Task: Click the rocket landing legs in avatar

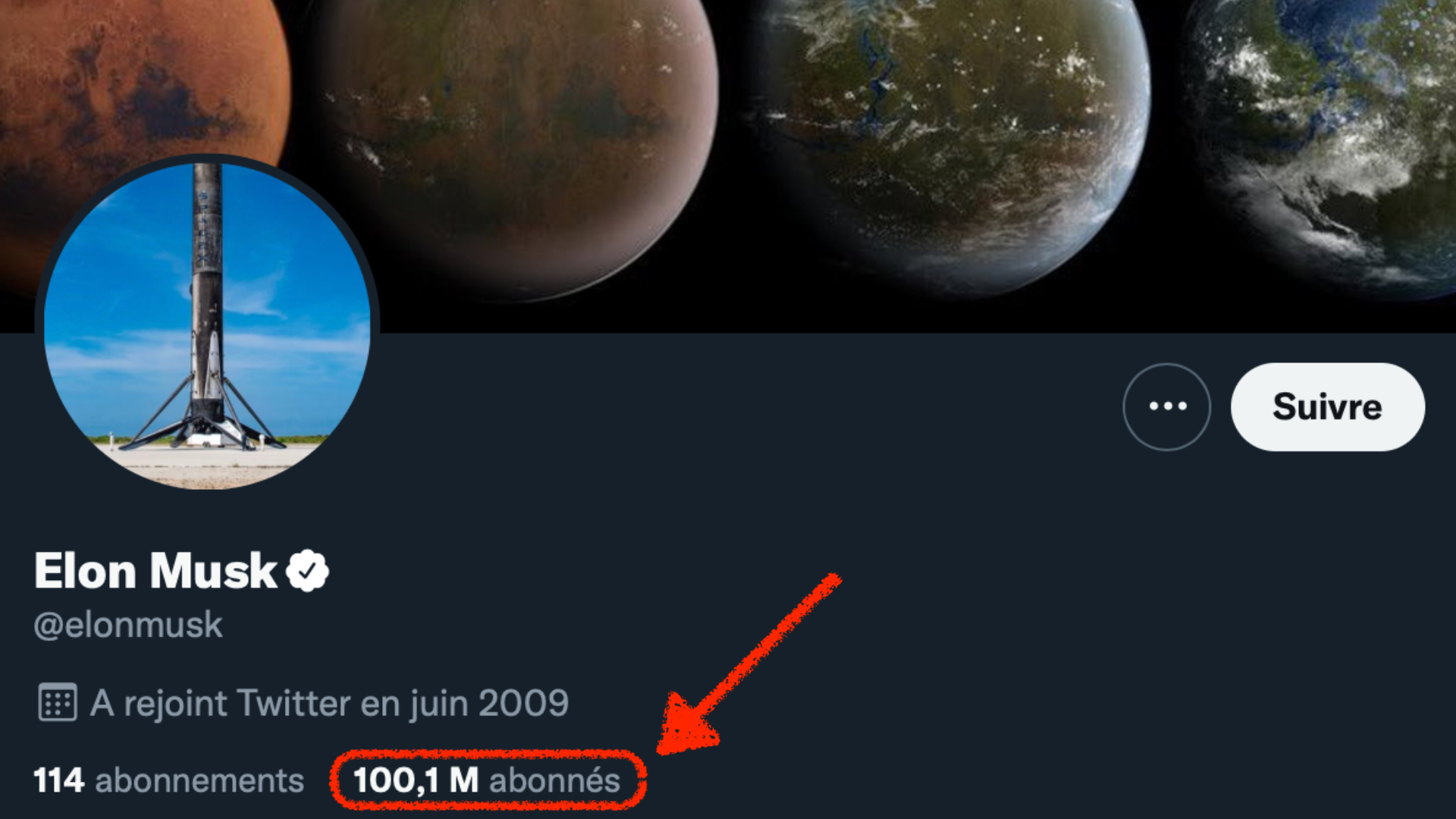Action: point(205,425)
